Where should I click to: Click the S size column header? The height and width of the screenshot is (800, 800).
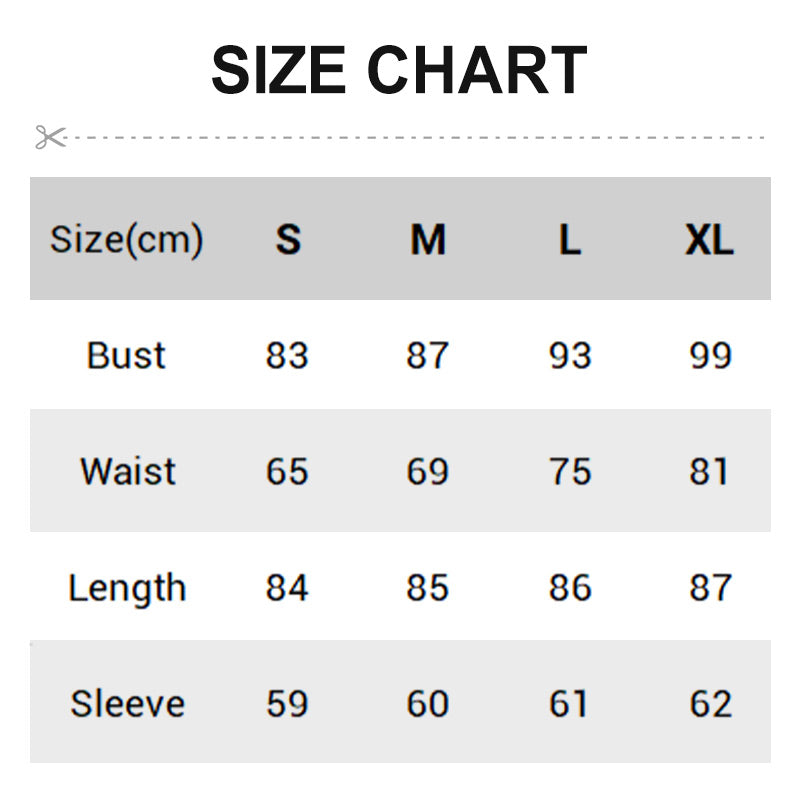click(288, 240)
